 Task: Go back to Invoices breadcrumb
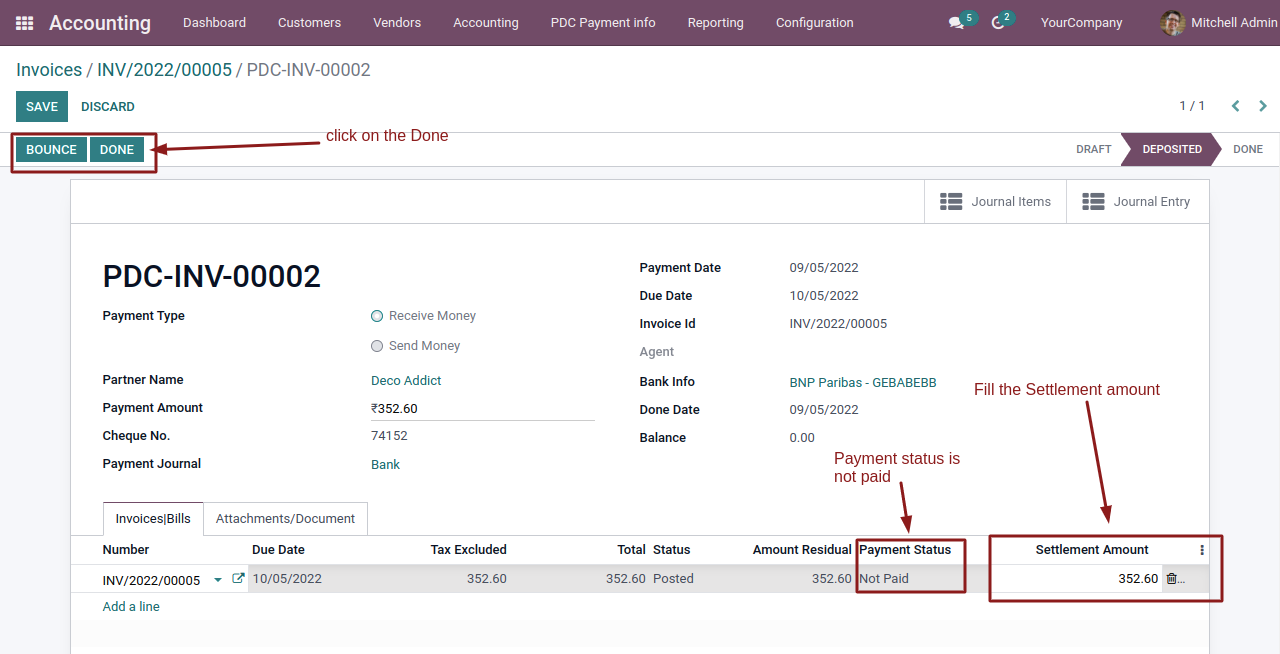49,70
